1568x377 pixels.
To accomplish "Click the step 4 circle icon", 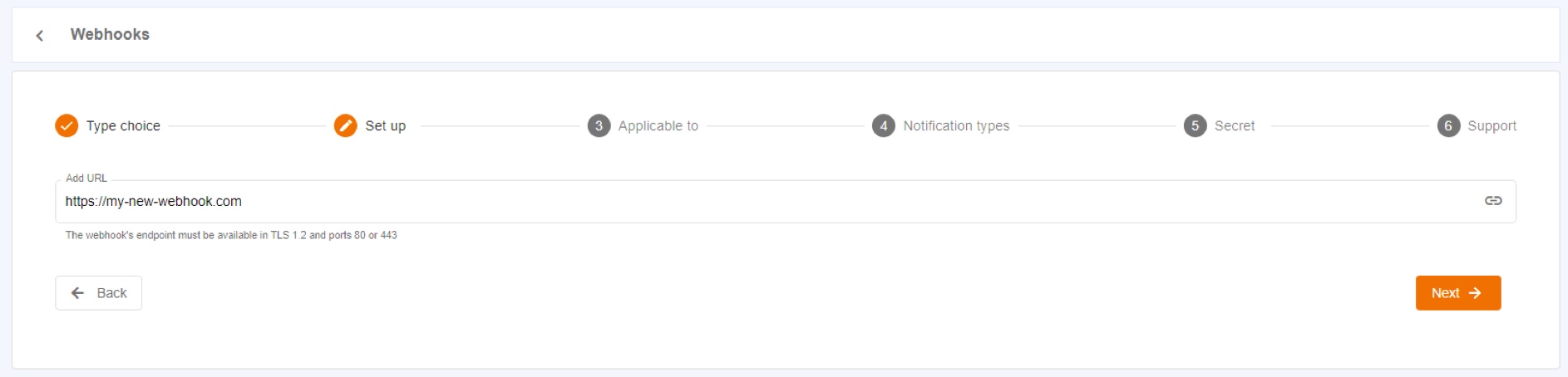I will tap(883, 125).
